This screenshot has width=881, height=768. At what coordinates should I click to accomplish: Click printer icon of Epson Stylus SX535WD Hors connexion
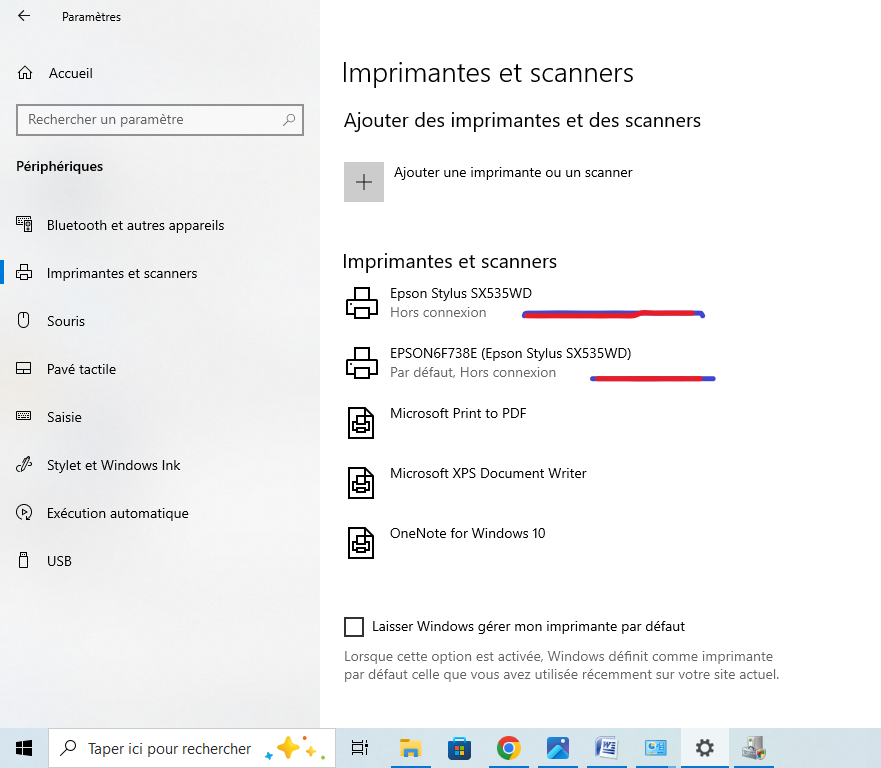(x=361, y=303)
